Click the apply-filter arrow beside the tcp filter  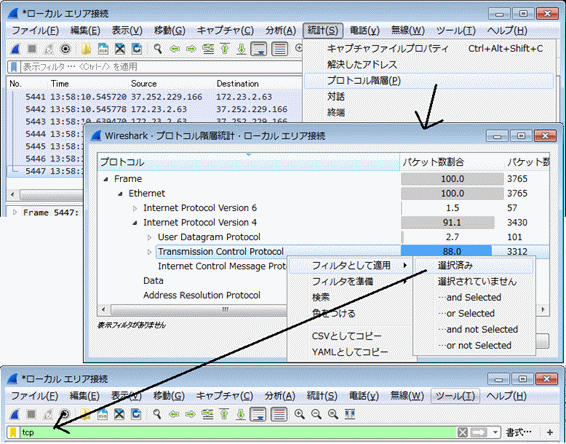click(x=479, y=432)
